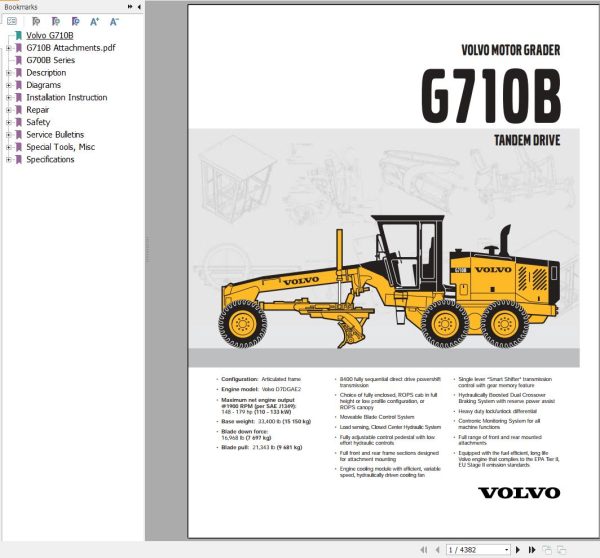Expand the Repair bookmark node
This screenshot has width=600, height=558.
(8, 110)
